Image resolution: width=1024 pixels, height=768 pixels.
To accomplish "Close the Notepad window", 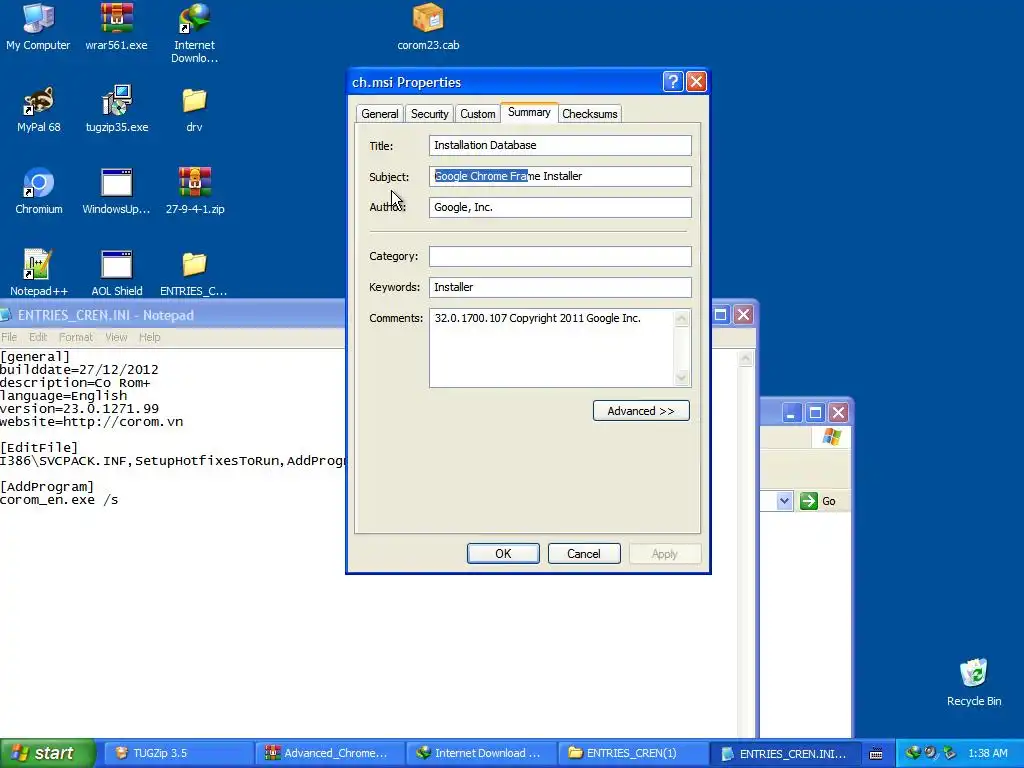I will coord(743,315).
